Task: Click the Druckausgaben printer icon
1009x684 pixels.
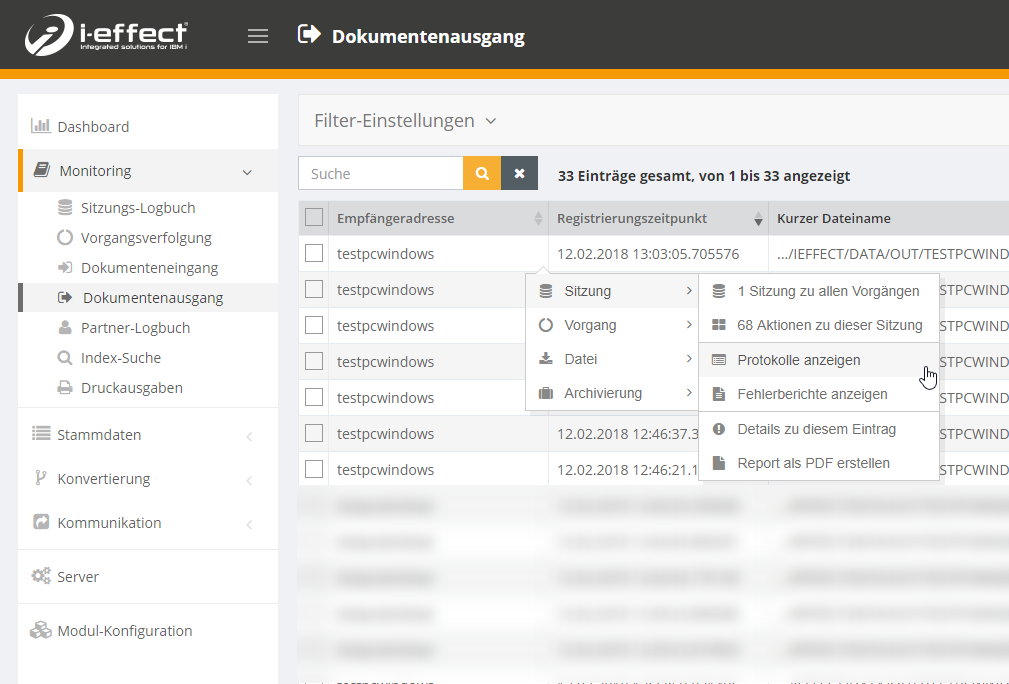Action: 65,388
